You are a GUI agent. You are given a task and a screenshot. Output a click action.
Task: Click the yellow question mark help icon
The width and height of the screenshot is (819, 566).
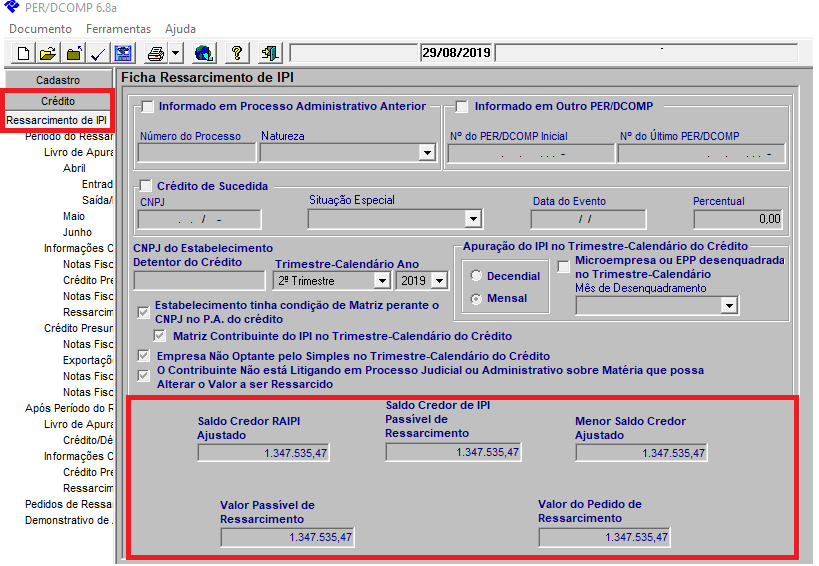click(x=237, y=53)
